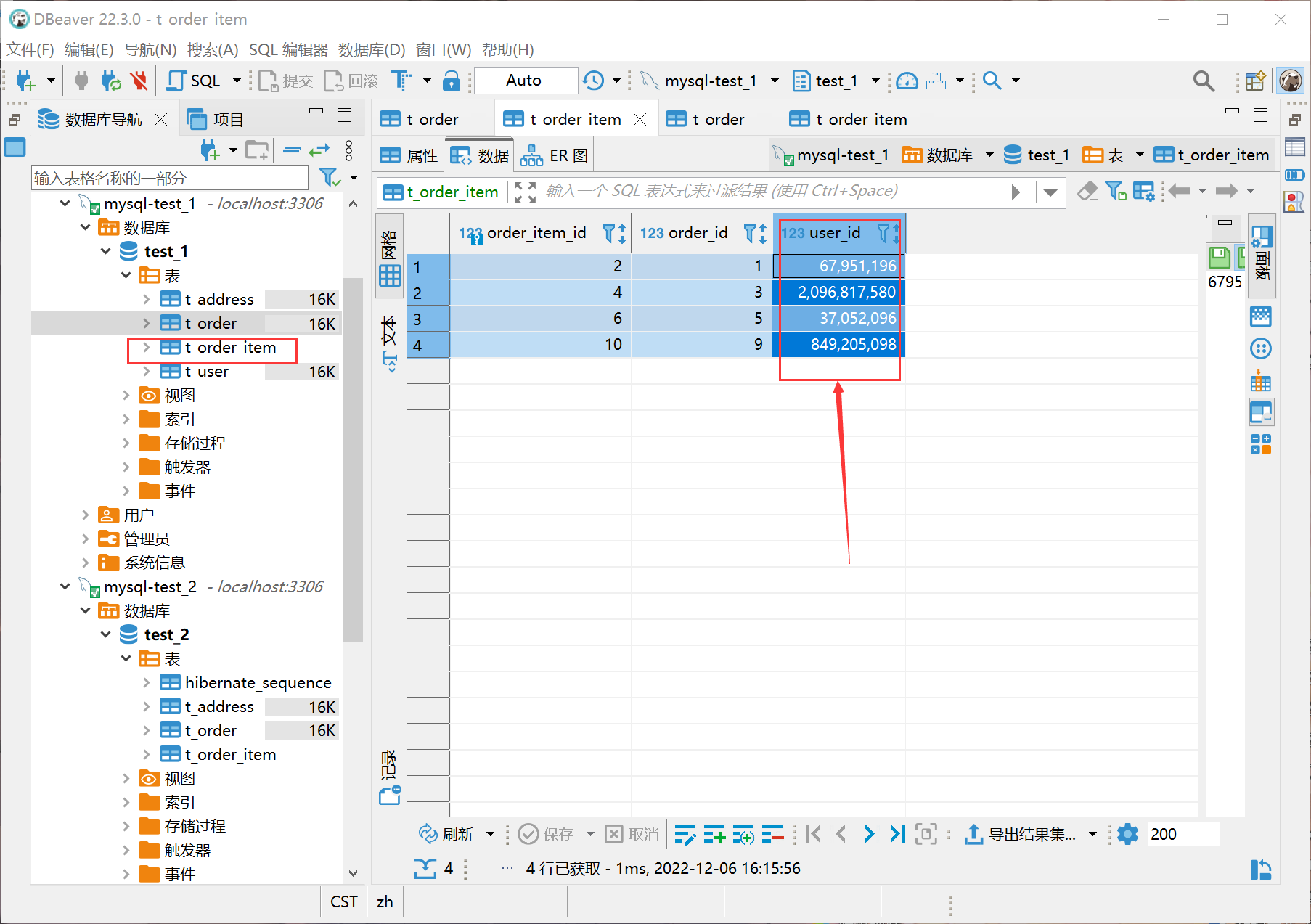This screenshot has height=924, width=1311.
Task: Open the mysql-test_1 active connection dropdown
Action: pos(775,81)
